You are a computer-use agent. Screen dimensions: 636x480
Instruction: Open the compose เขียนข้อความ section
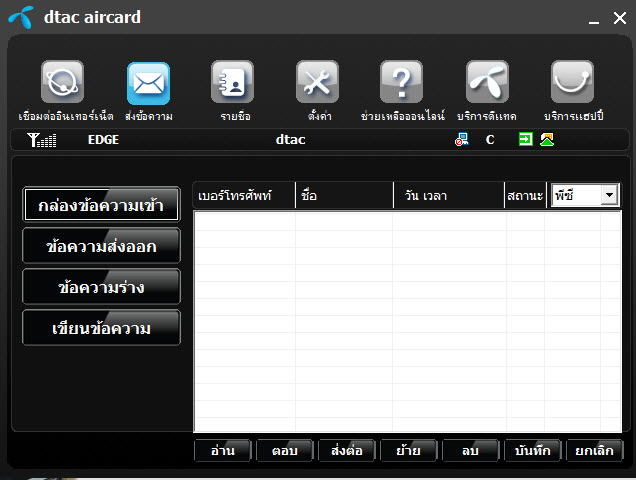tap(101, 328)
